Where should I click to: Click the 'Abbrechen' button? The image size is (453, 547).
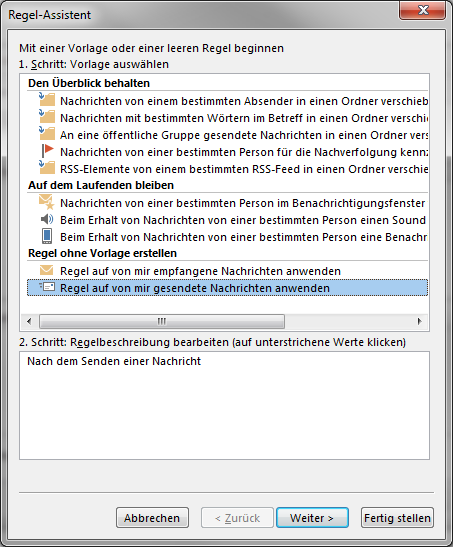pos(152,518)
